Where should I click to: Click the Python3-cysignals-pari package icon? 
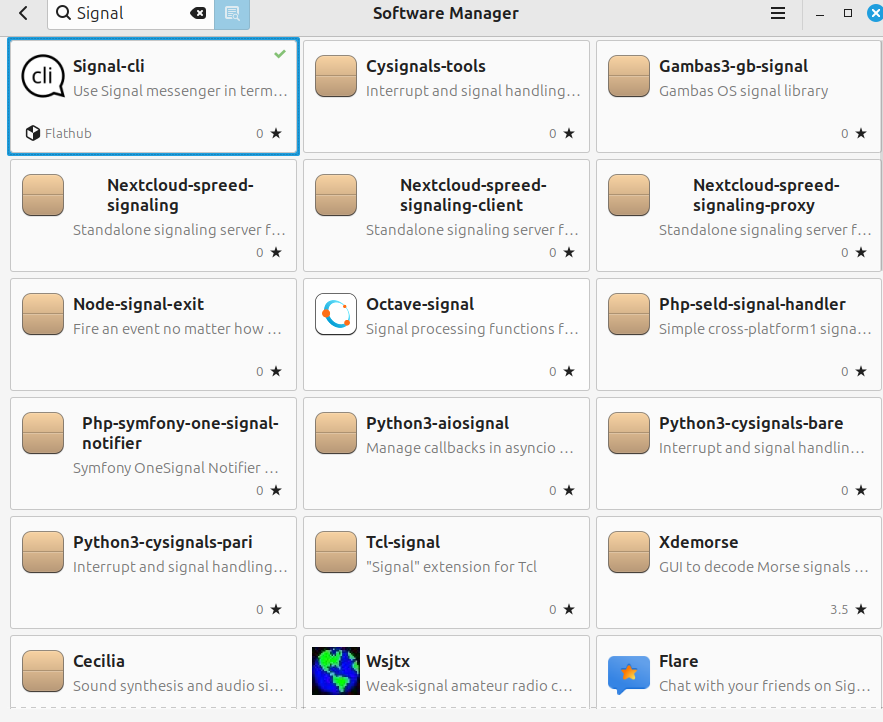[x=43, y=551]
